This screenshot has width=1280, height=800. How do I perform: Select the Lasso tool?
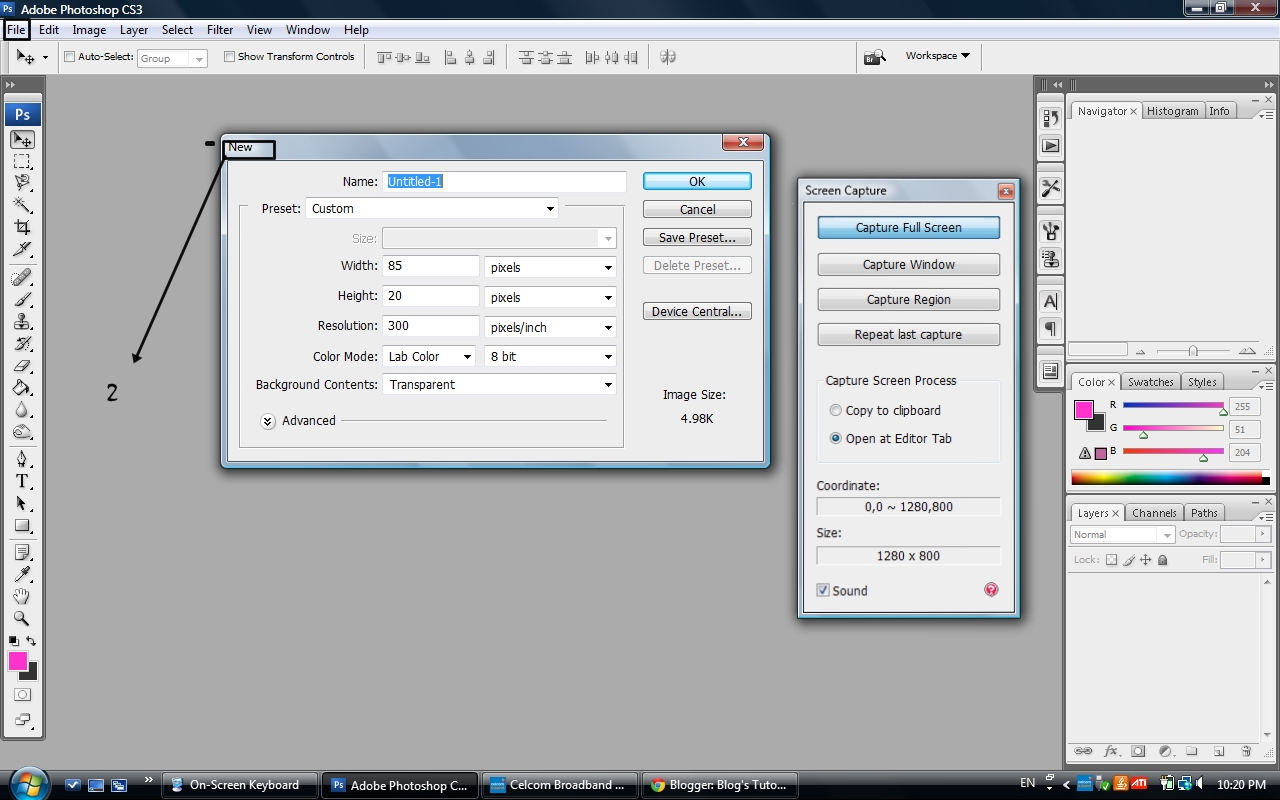pyautogui.click(x=22, y=183)
